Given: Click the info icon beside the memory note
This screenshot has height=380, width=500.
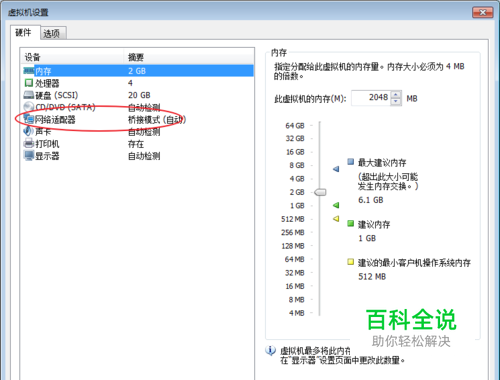Looking at the screenshot, I should [270, 350].
